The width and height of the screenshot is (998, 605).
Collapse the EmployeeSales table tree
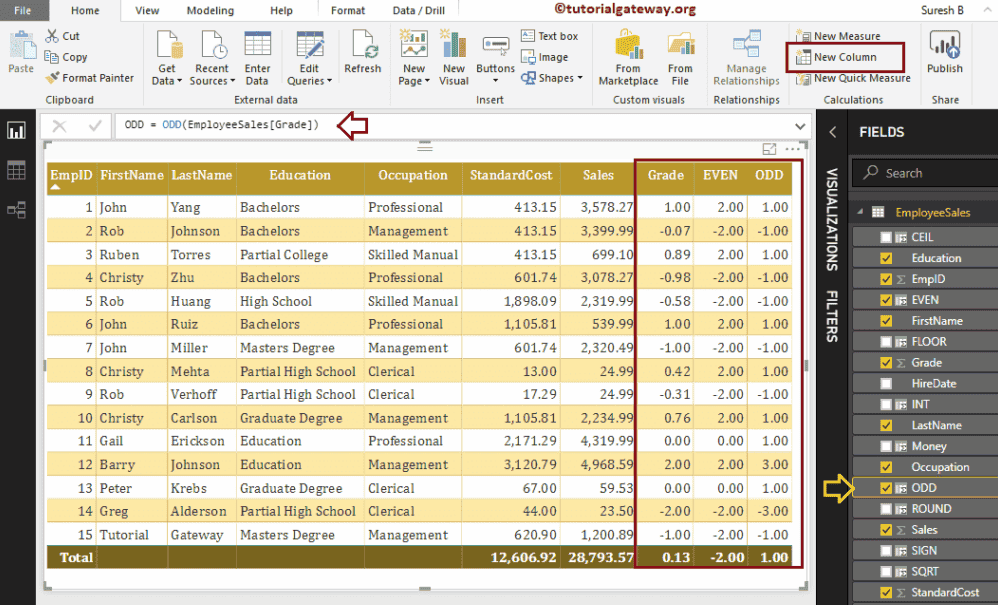[x=860, y=212]
